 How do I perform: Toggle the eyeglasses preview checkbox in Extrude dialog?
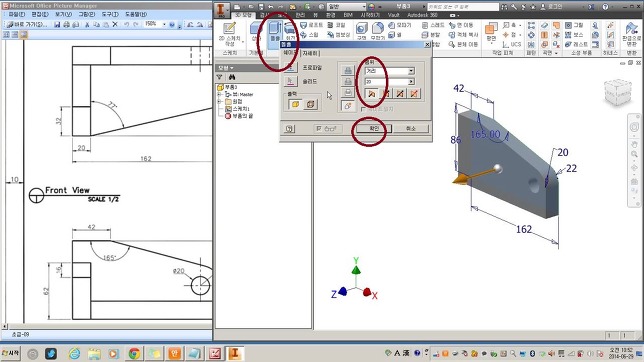click(327, 129)
